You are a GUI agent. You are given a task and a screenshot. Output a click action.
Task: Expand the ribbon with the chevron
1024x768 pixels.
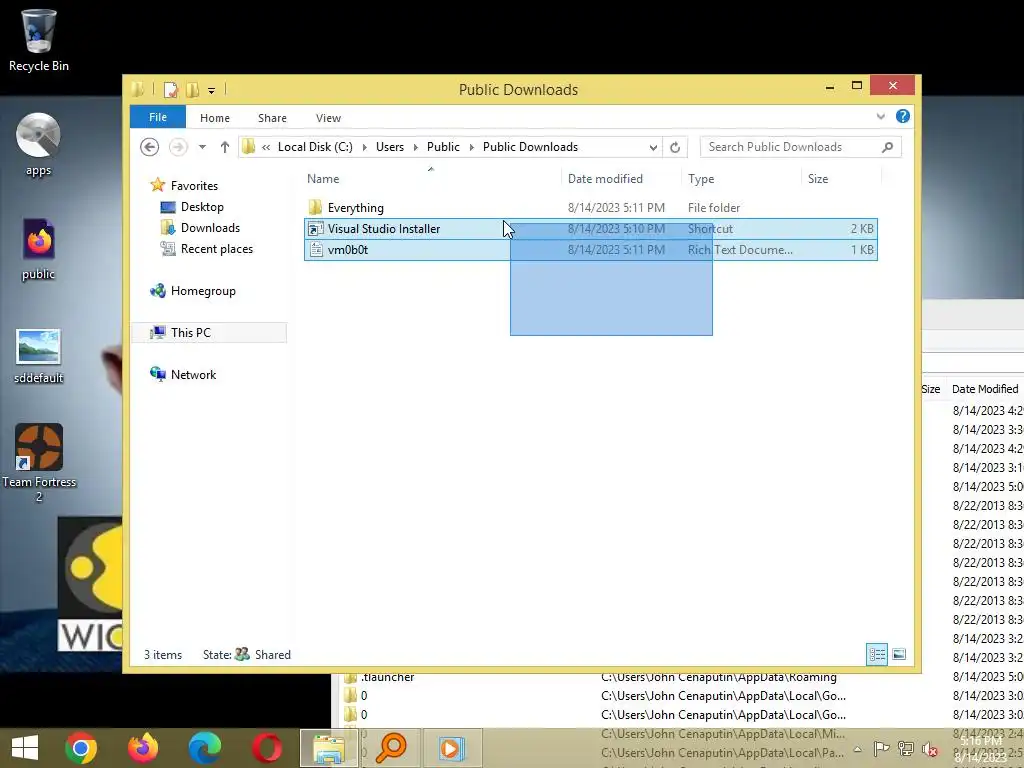coord(880,116)
